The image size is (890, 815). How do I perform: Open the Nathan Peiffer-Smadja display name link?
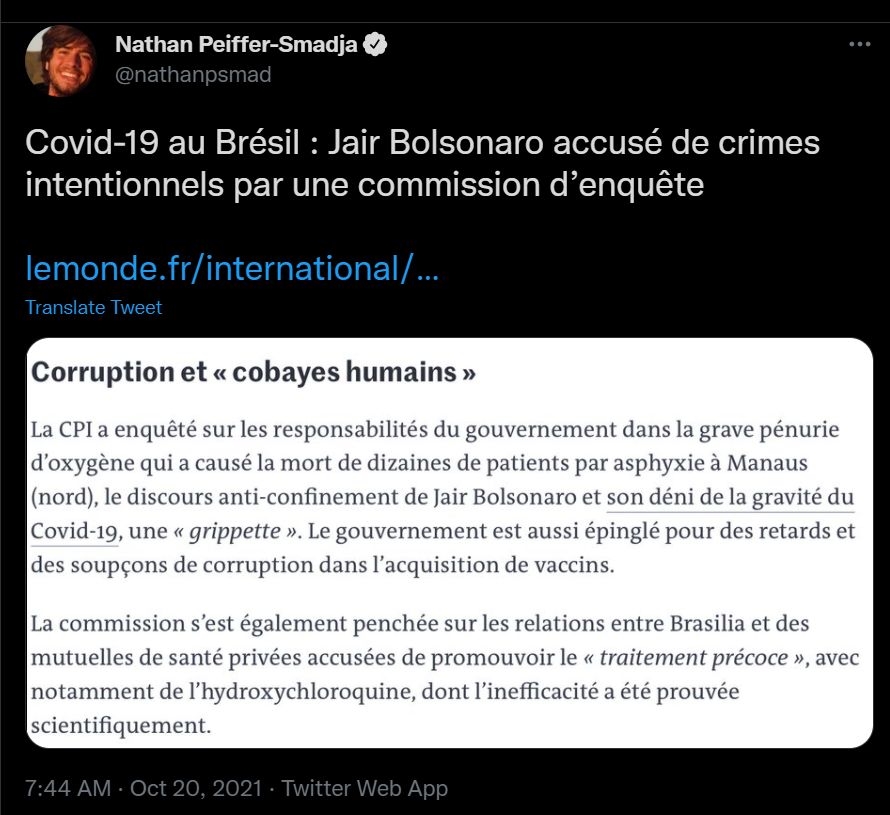[x=236, y=45]
